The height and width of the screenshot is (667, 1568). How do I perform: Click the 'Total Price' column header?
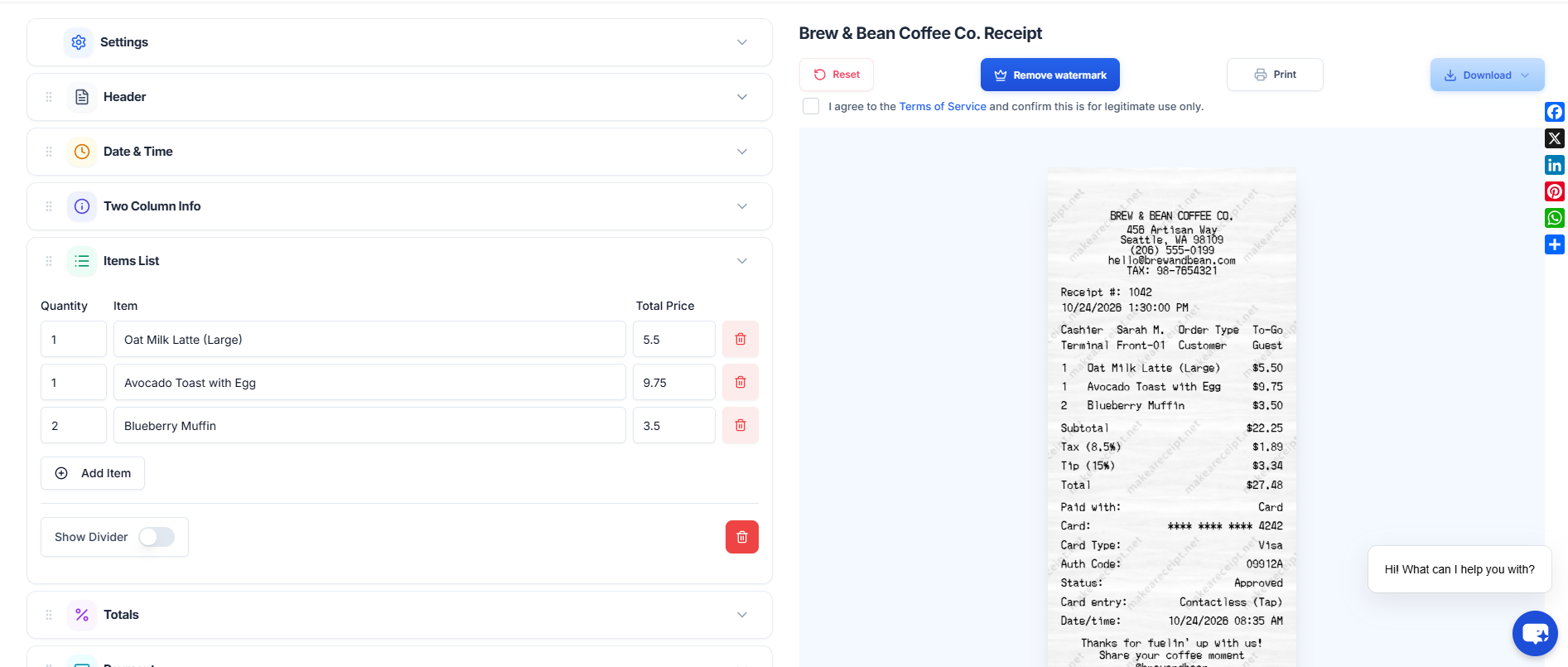coord(665,306)
